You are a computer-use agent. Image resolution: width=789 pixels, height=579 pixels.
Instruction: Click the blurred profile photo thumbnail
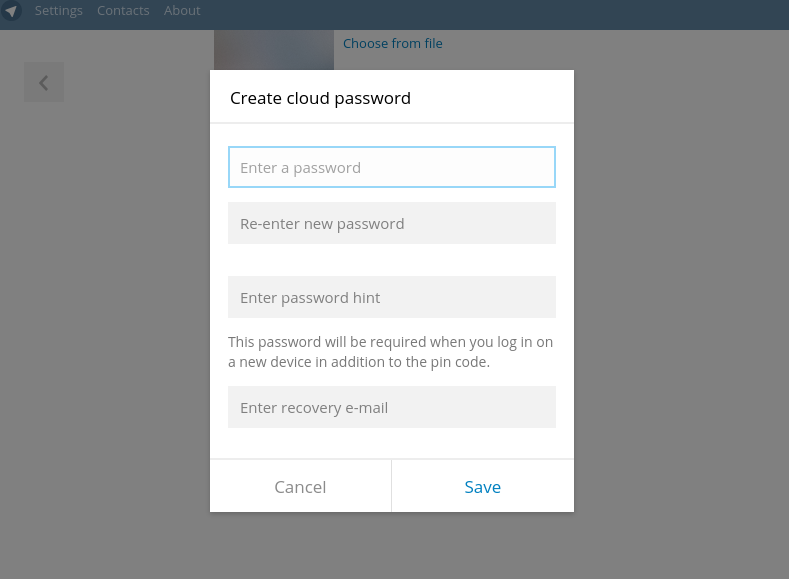[x=273, y=50]
